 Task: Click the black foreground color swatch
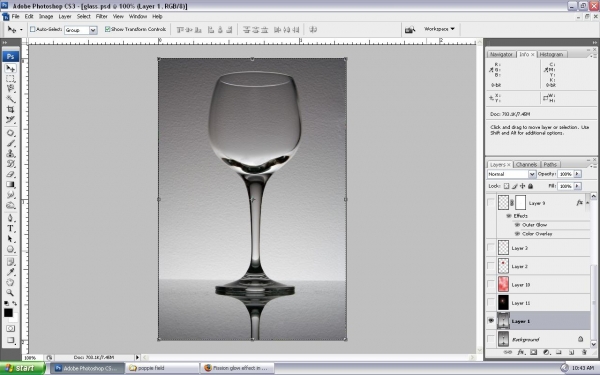8,313
